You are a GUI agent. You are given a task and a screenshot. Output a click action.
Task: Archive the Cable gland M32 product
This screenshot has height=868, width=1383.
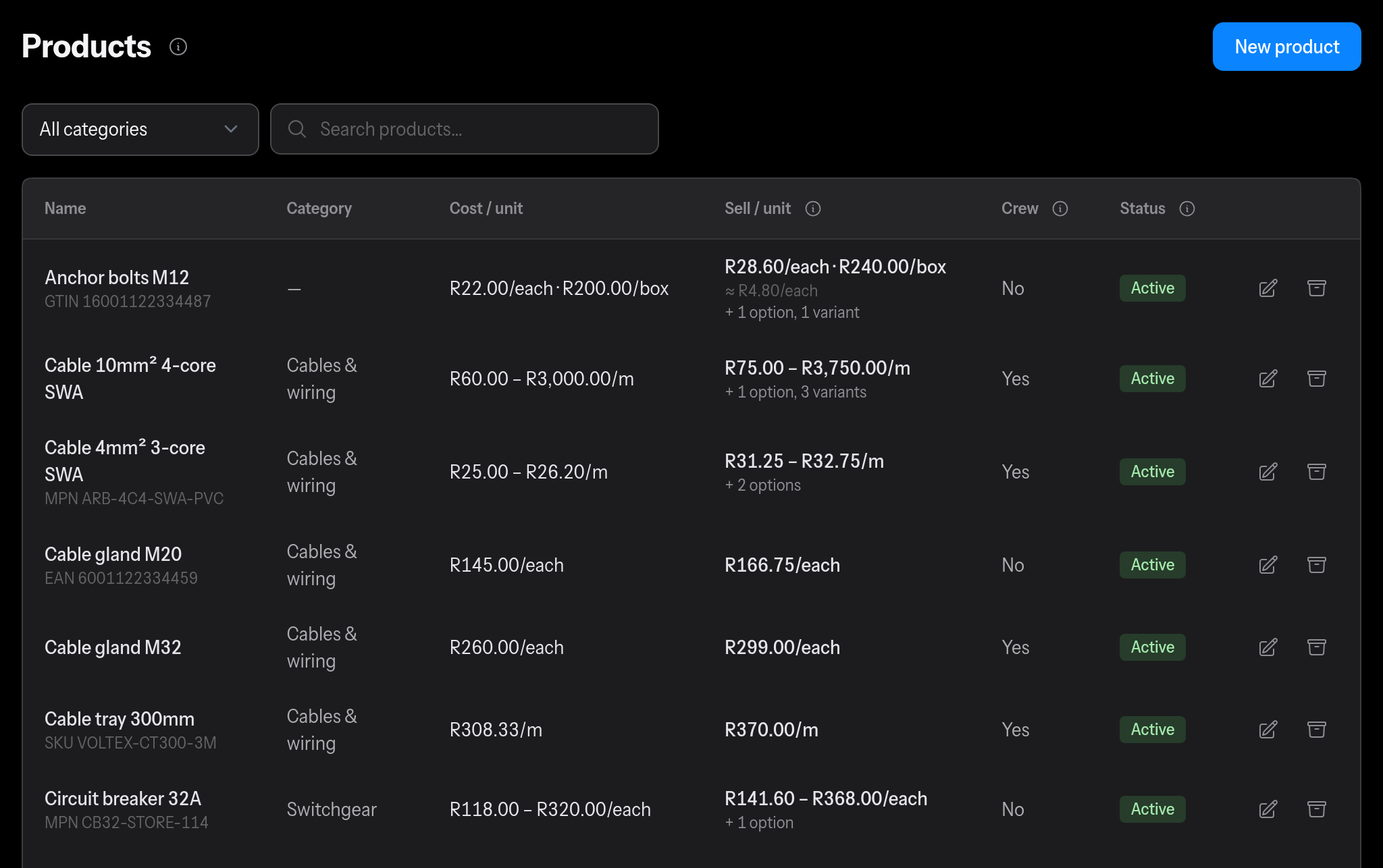pyautogui.click(x=1317, y=647)
